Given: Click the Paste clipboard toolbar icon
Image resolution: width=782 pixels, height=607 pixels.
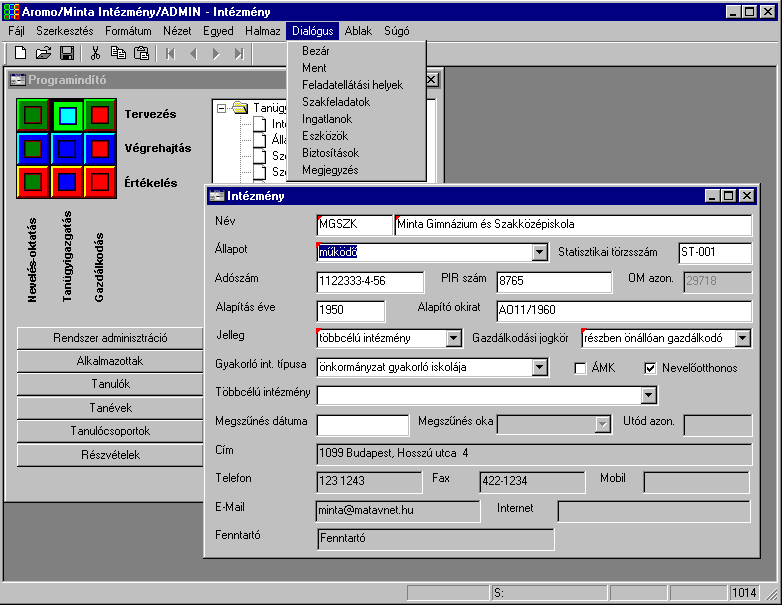Looking at the screenshot, I should click(x=142, y=53).
